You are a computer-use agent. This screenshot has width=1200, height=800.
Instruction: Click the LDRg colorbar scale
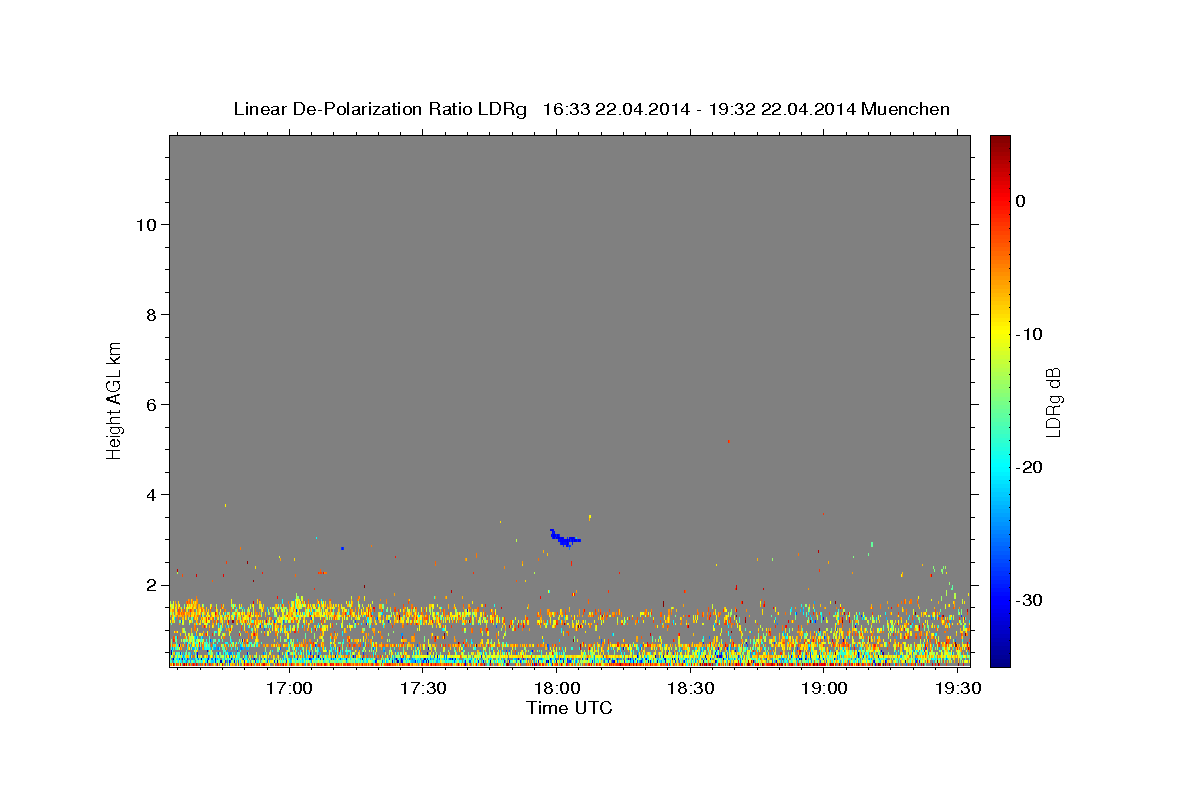pos(1000,401)
